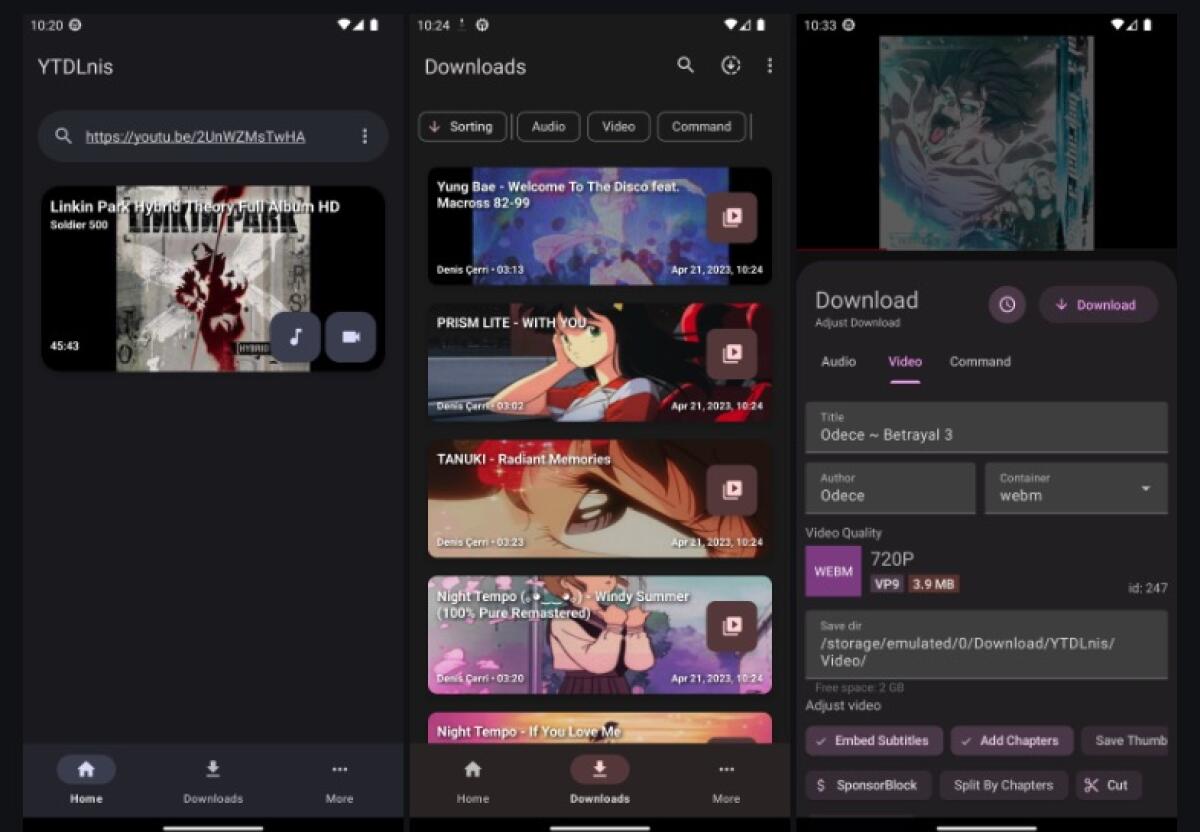Switch to the Command tab in Download sheet
This screenshot has height=832, width=1200.
pos(980,362)
